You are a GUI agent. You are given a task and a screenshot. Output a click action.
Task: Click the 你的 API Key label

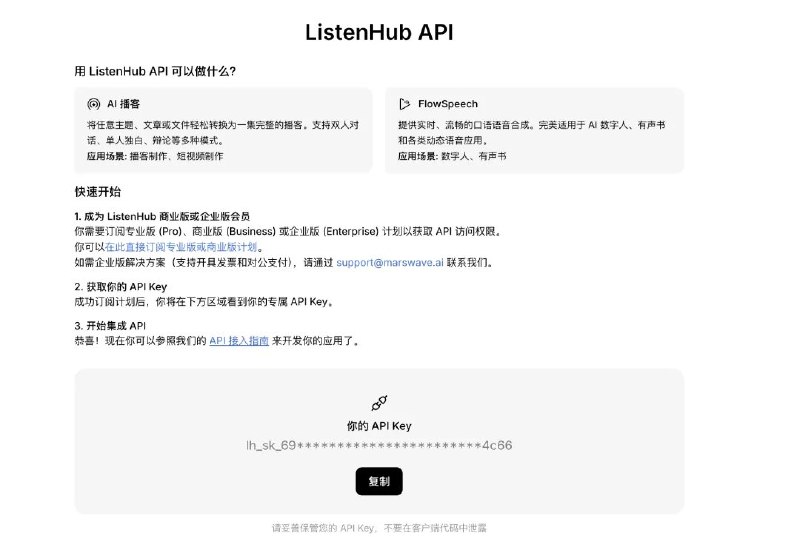pos(379,426)
